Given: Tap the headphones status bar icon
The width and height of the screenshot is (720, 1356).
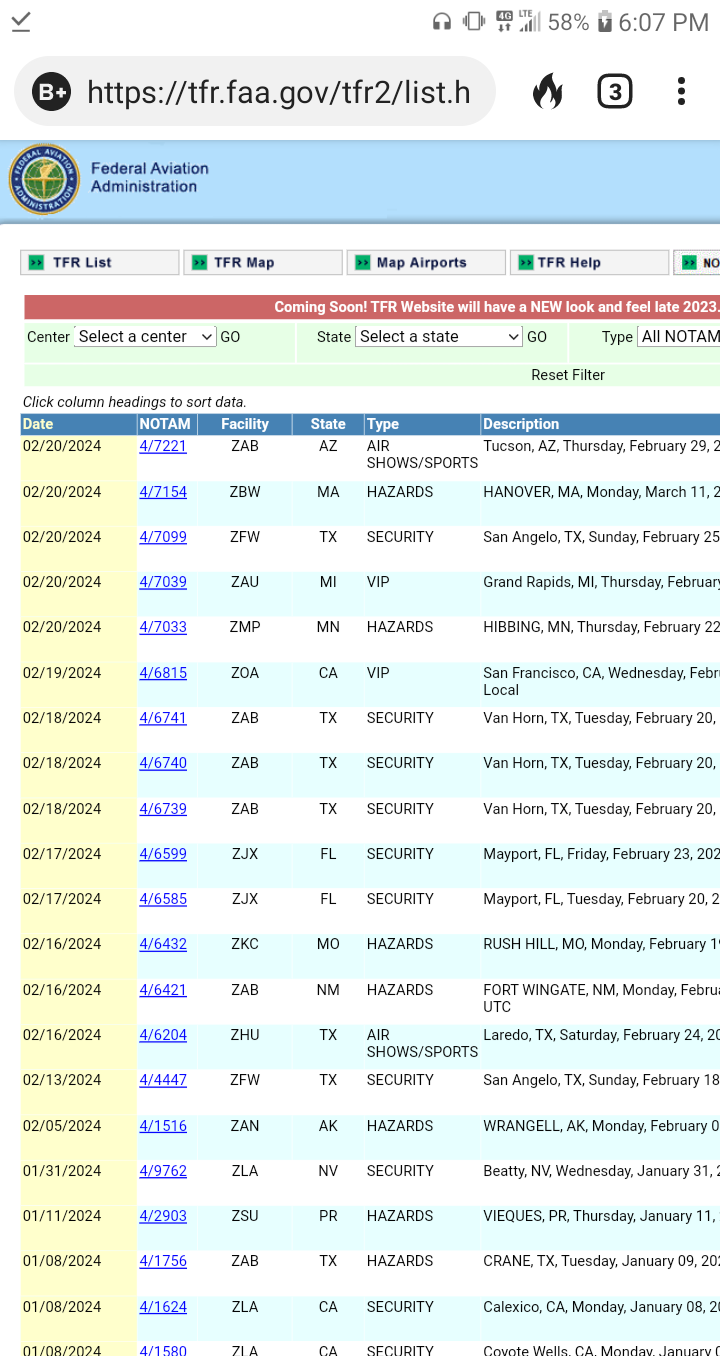Looking at the screenshot, I should coord(442,22).
